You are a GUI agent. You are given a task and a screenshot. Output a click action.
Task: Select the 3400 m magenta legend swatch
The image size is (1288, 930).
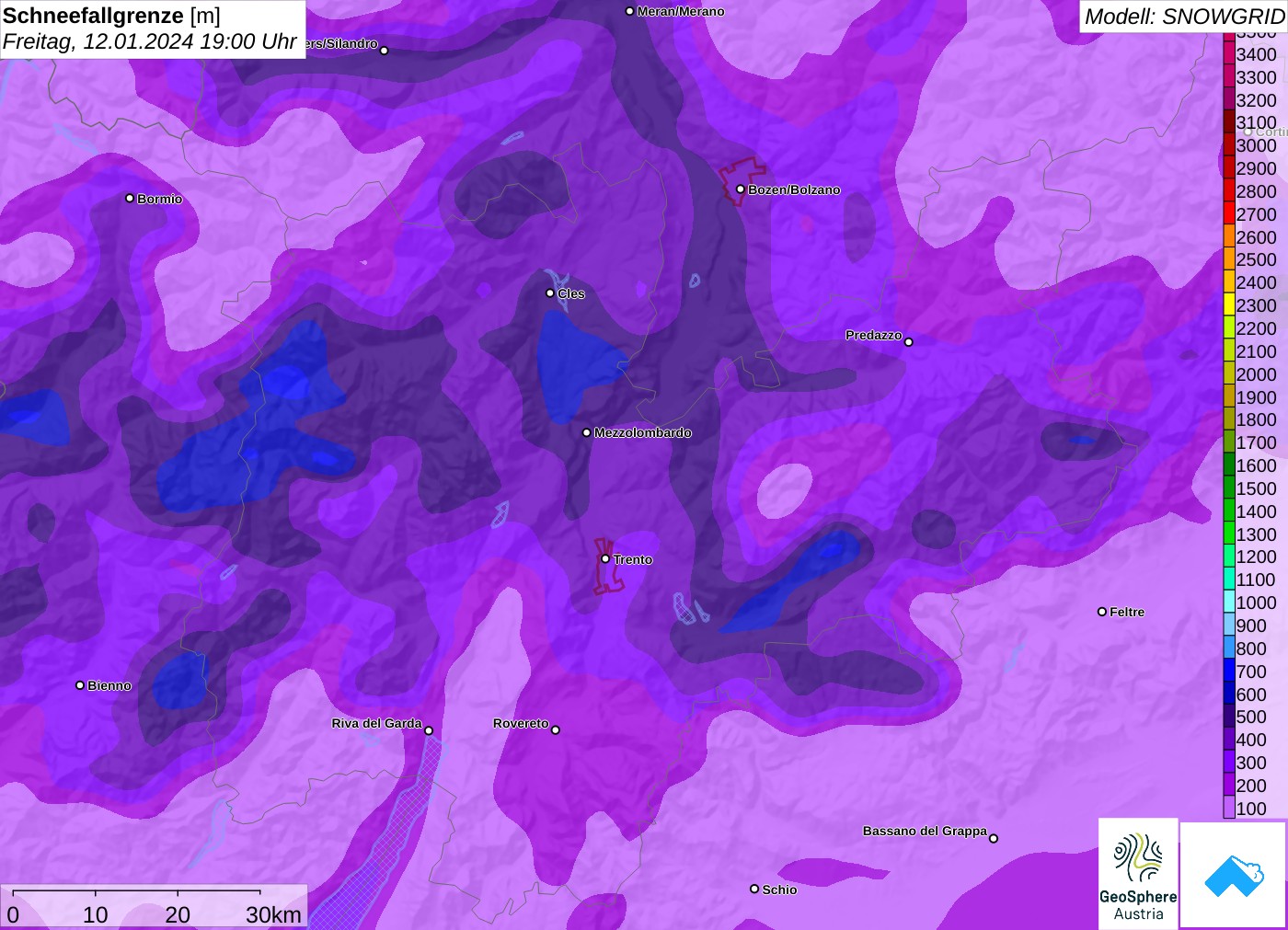(x=1228, y=53)
